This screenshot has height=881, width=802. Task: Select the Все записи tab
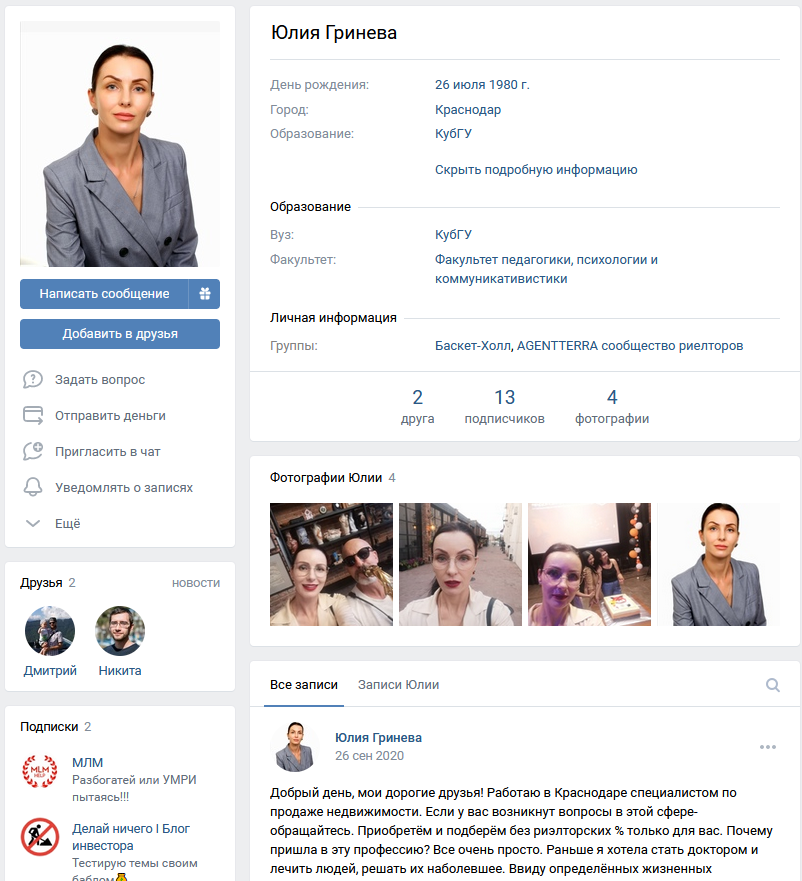coord(303,685)
